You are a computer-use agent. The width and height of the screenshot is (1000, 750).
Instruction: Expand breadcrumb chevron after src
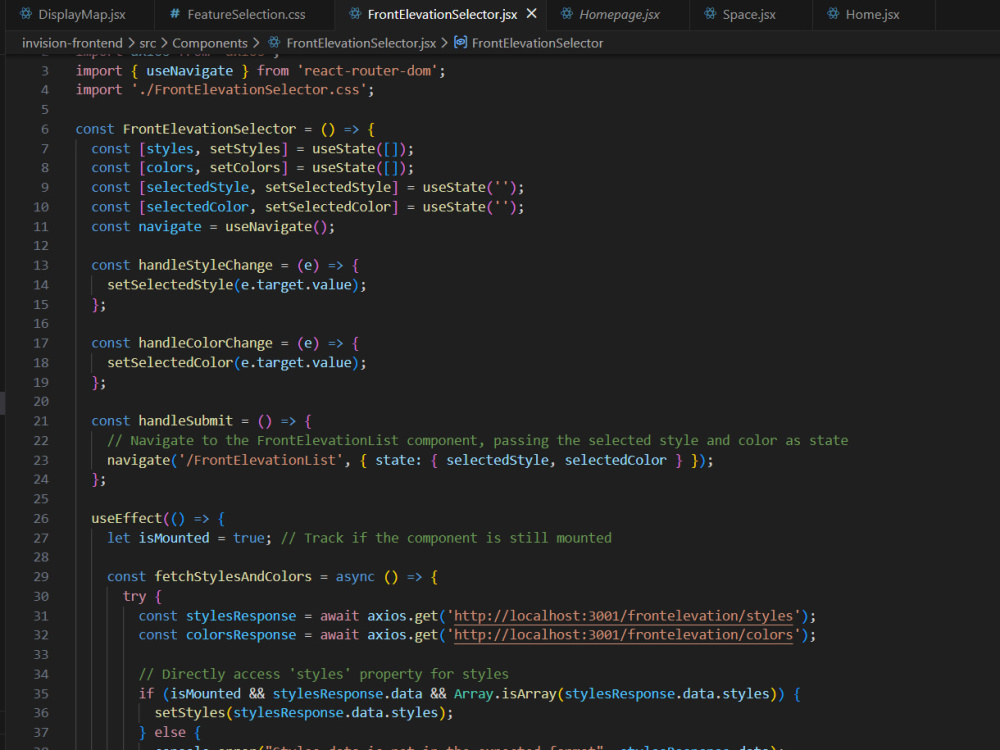click(164, 43)
